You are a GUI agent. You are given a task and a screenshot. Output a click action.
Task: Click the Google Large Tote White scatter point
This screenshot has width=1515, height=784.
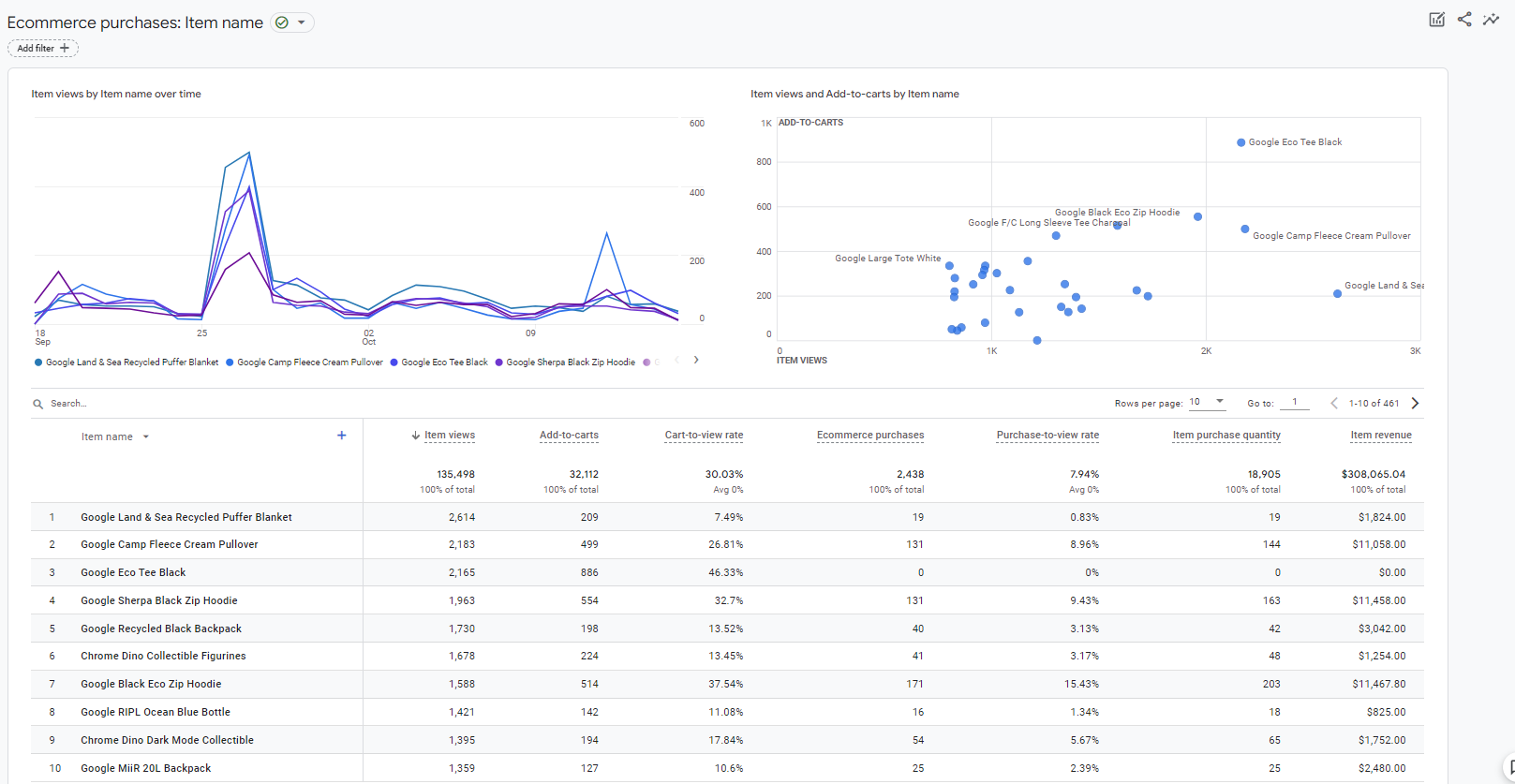pos(949,265)
